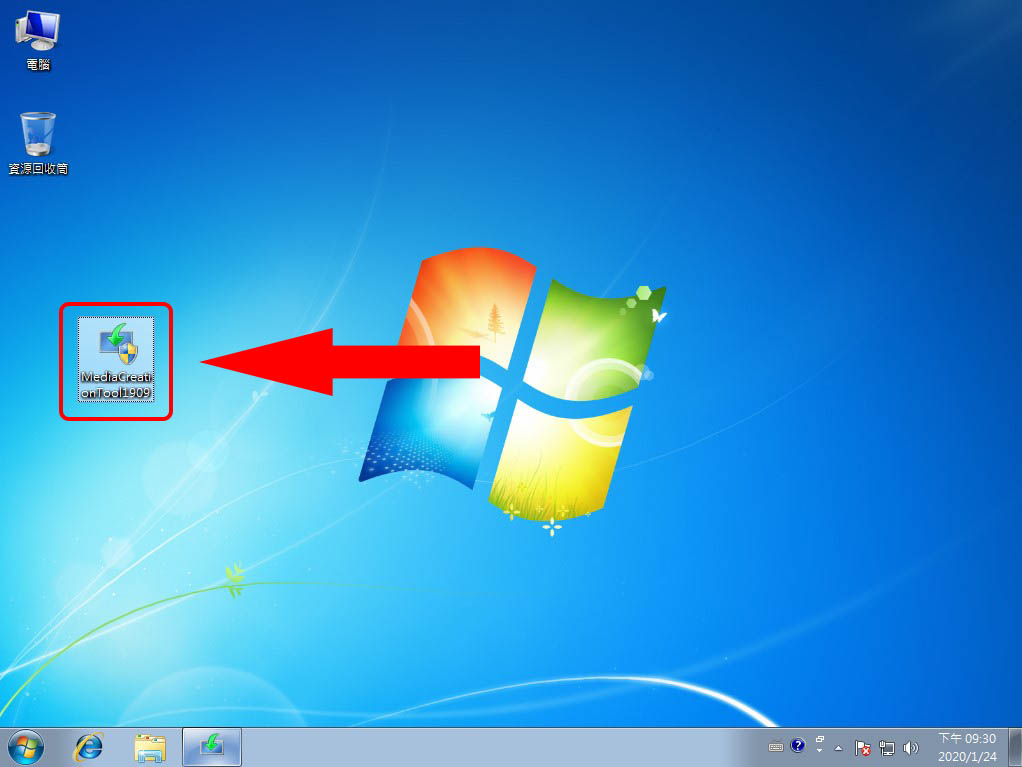Click the input keyboard indicator in tray
1022x767 pixels.
tap(776, 747)
